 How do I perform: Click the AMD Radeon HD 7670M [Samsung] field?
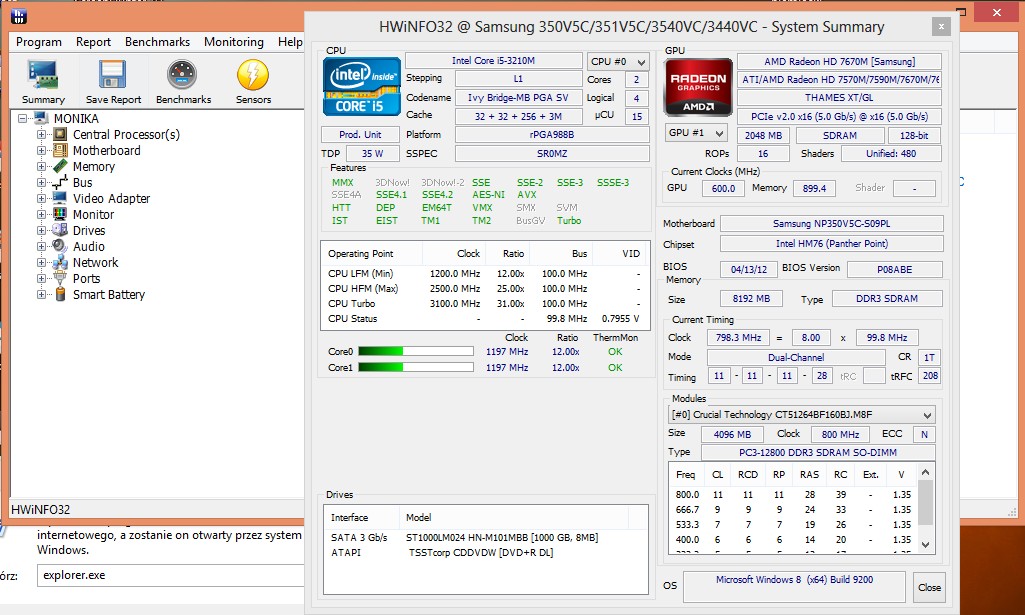coord(839,61)
